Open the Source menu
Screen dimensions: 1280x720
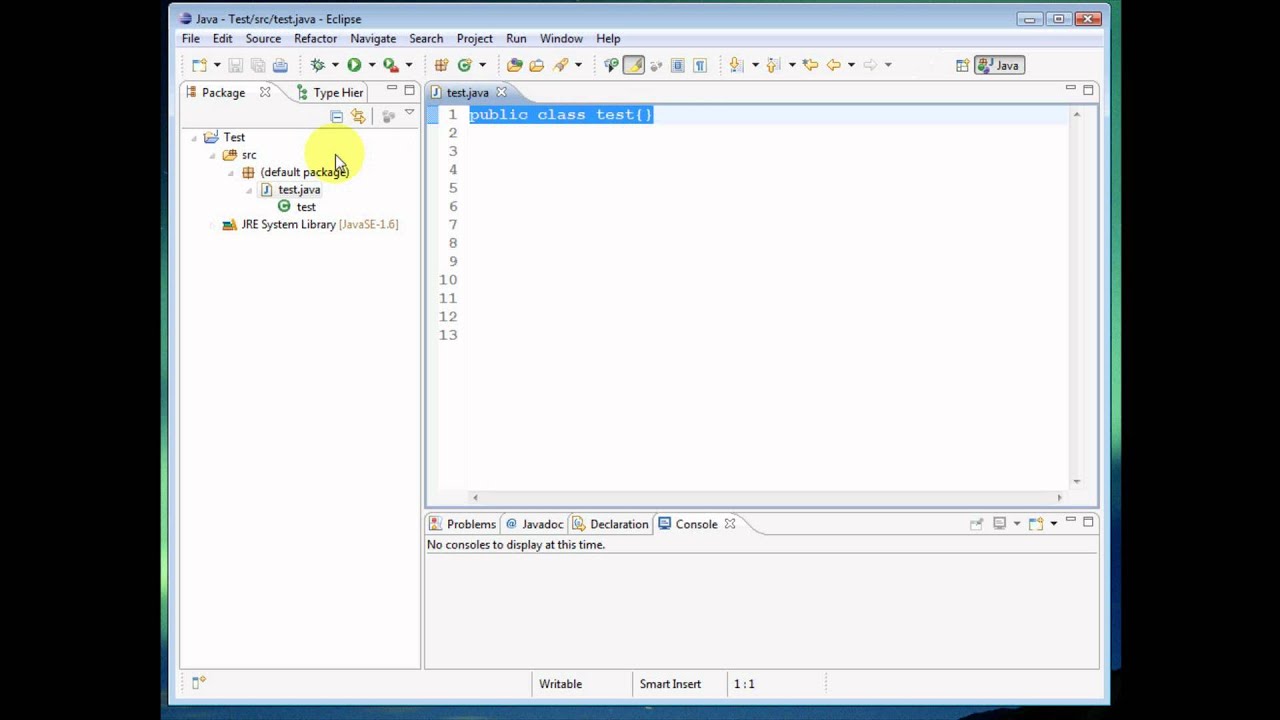pyautogui.click(x=263, y=38)
